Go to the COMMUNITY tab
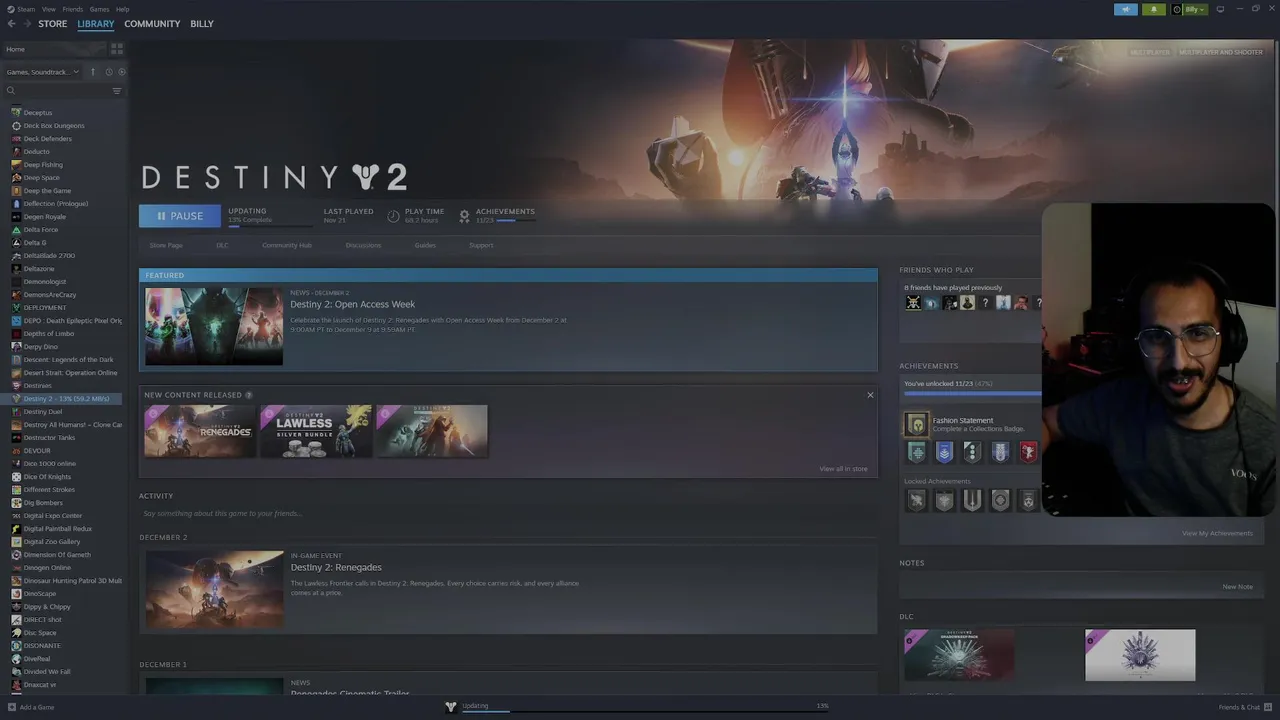This screenshot has height=720, width=1280. coord(152,24)
